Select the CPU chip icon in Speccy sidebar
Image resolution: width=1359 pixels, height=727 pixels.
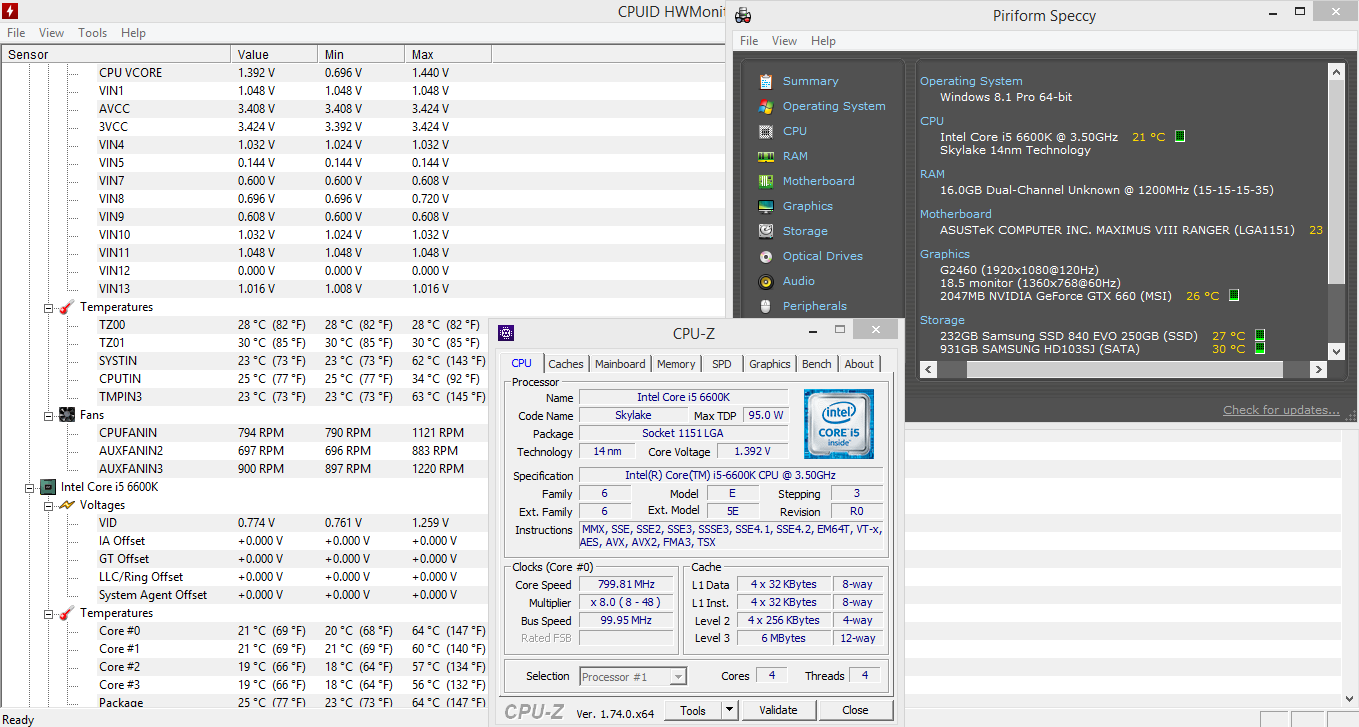pyautogui.click(x=766, y=131)
